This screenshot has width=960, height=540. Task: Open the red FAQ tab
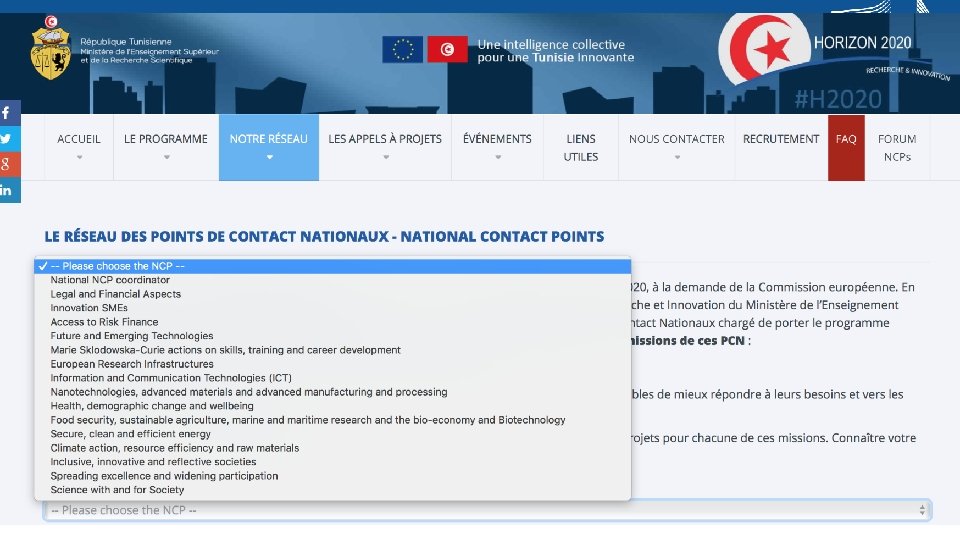(846, 147)
